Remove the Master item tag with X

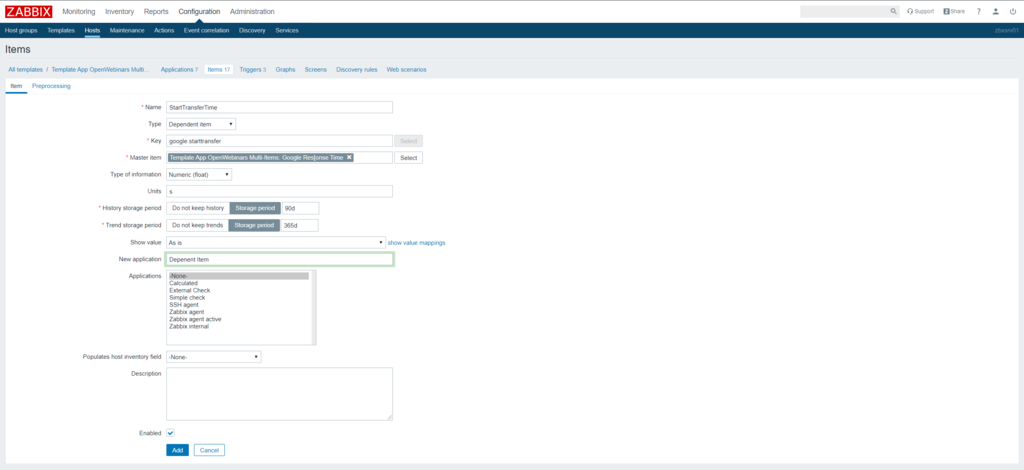[x=349, y=158]
